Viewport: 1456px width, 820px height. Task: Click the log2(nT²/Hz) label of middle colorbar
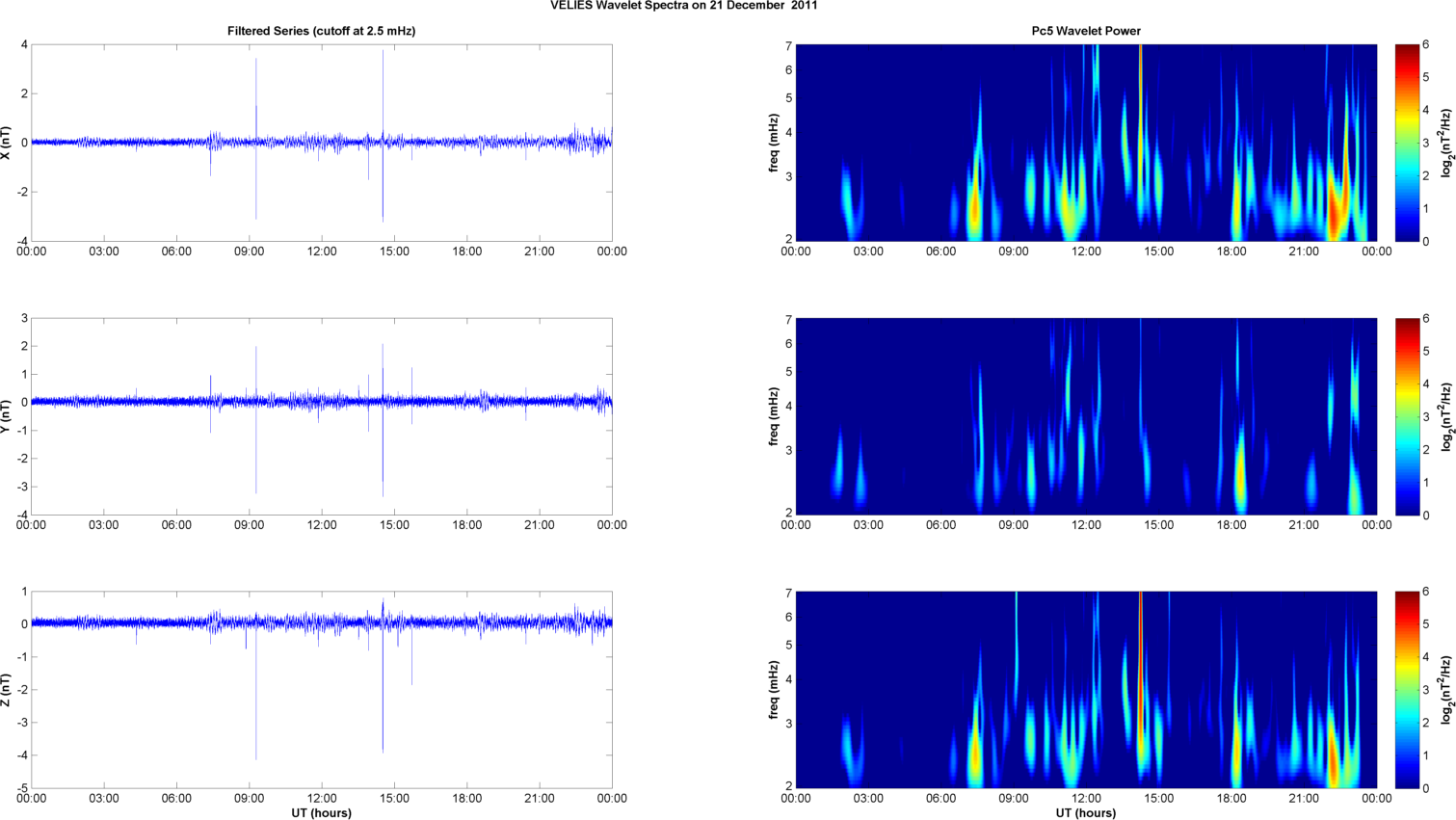tap(1446, 416)
